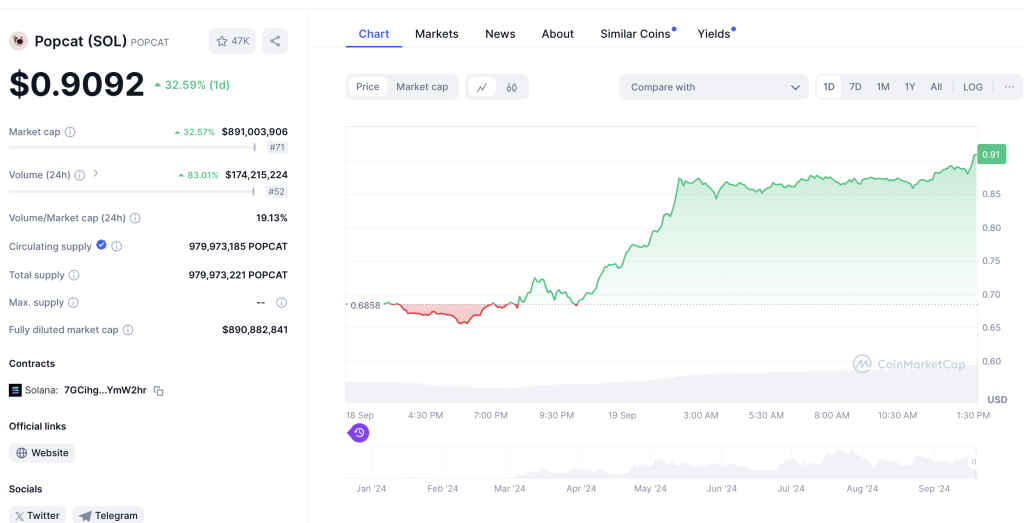Open the Yields tab
This screenshot has width=1024, height=523.
point(714,34)
